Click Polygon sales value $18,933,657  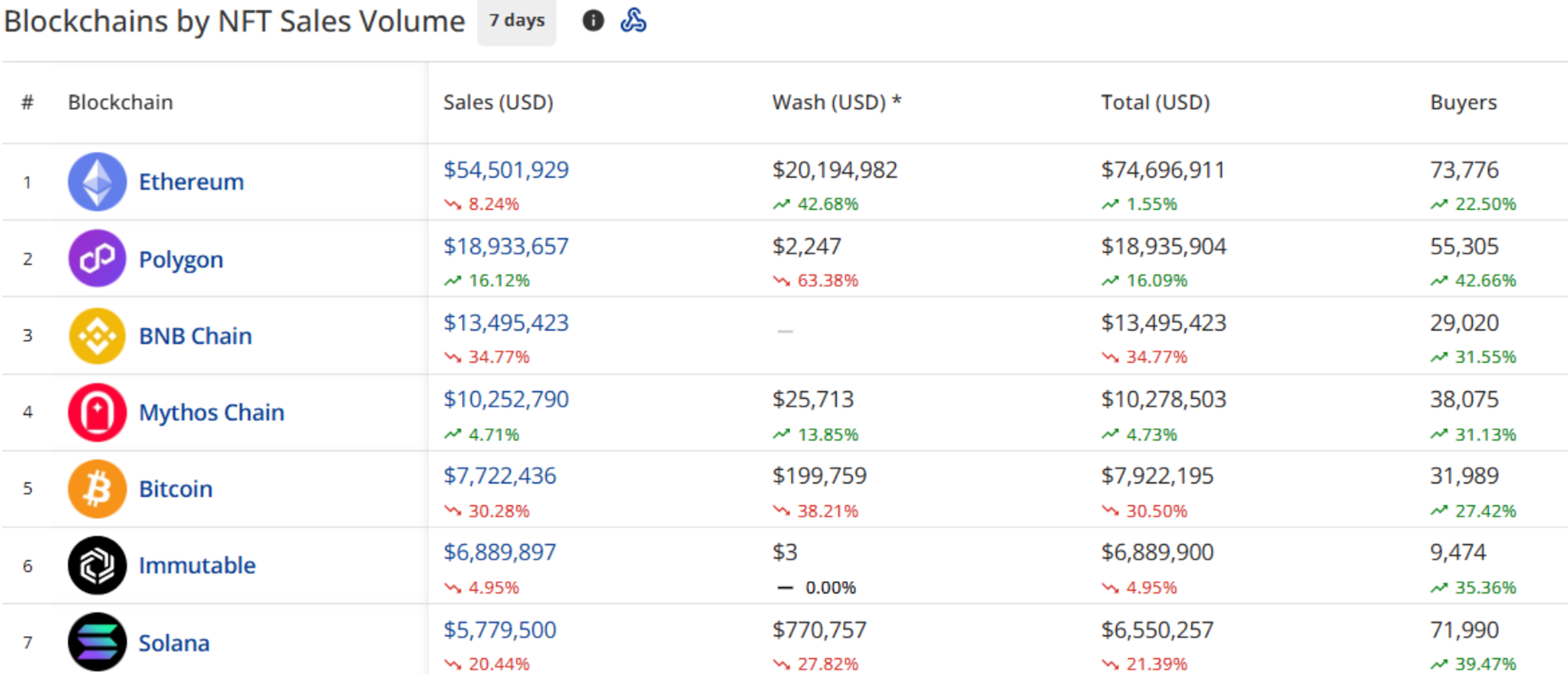(x=505, y=246)
